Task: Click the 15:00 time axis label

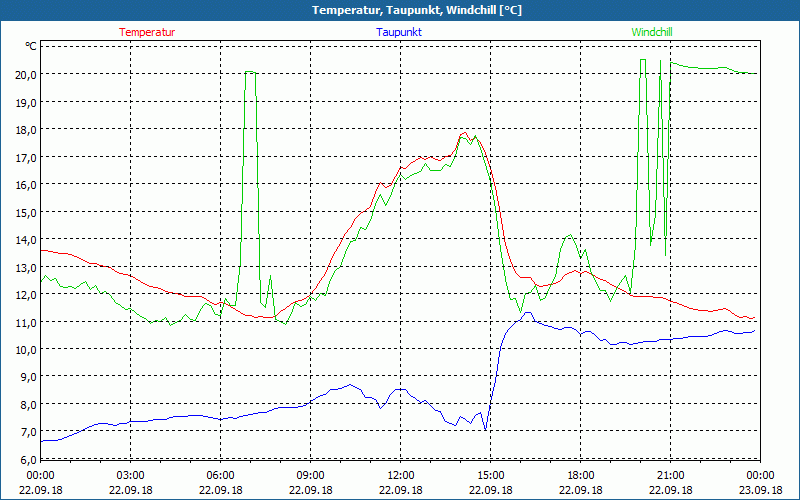Action: tap(491, 476)
